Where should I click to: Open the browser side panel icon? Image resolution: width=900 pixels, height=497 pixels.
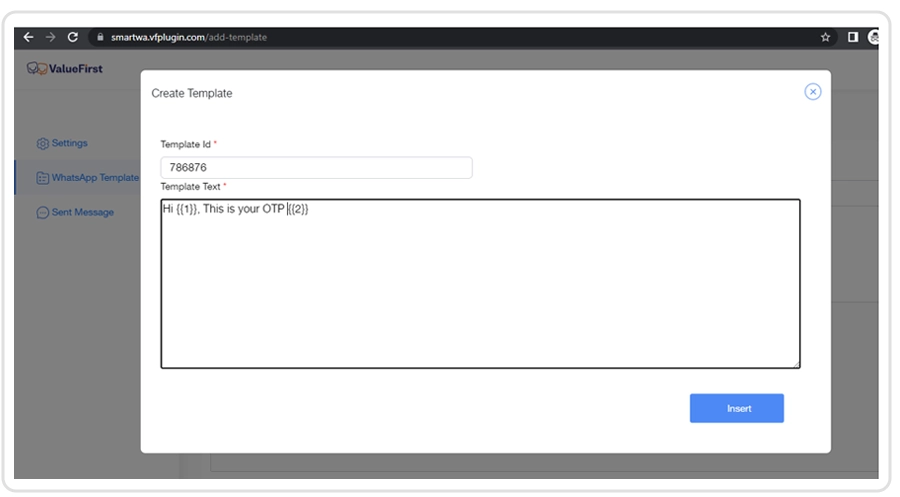(852, 37)
